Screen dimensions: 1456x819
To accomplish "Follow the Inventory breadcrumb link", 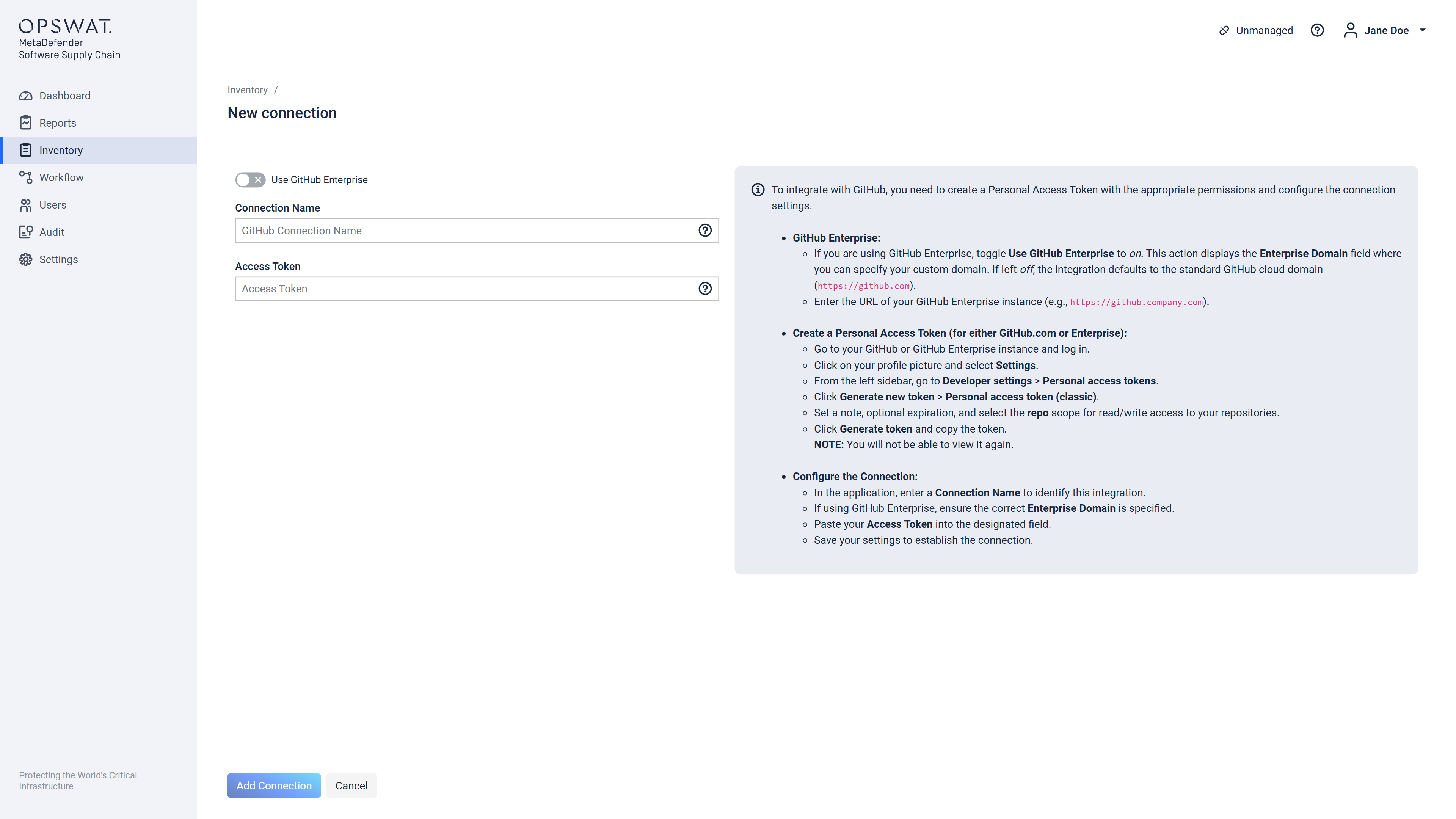I will click(247, 90).
